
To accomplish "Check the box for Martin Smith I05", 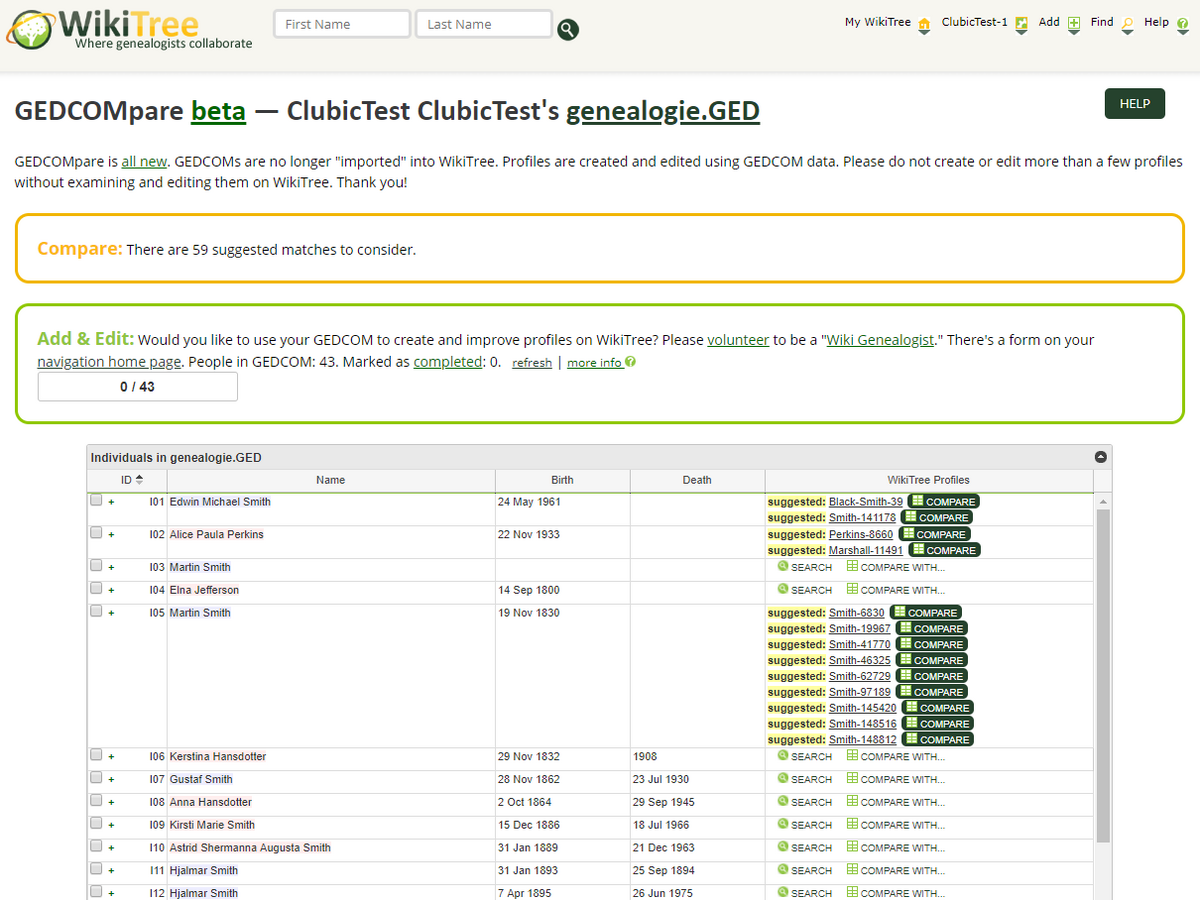I will tap(96, 611).
